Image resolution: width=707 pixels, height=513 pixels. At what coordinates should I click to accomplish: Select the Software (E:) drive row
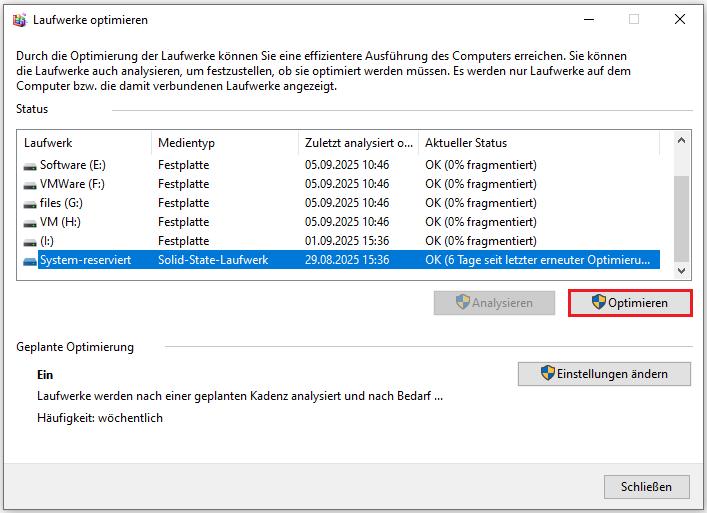pos(341,165)
